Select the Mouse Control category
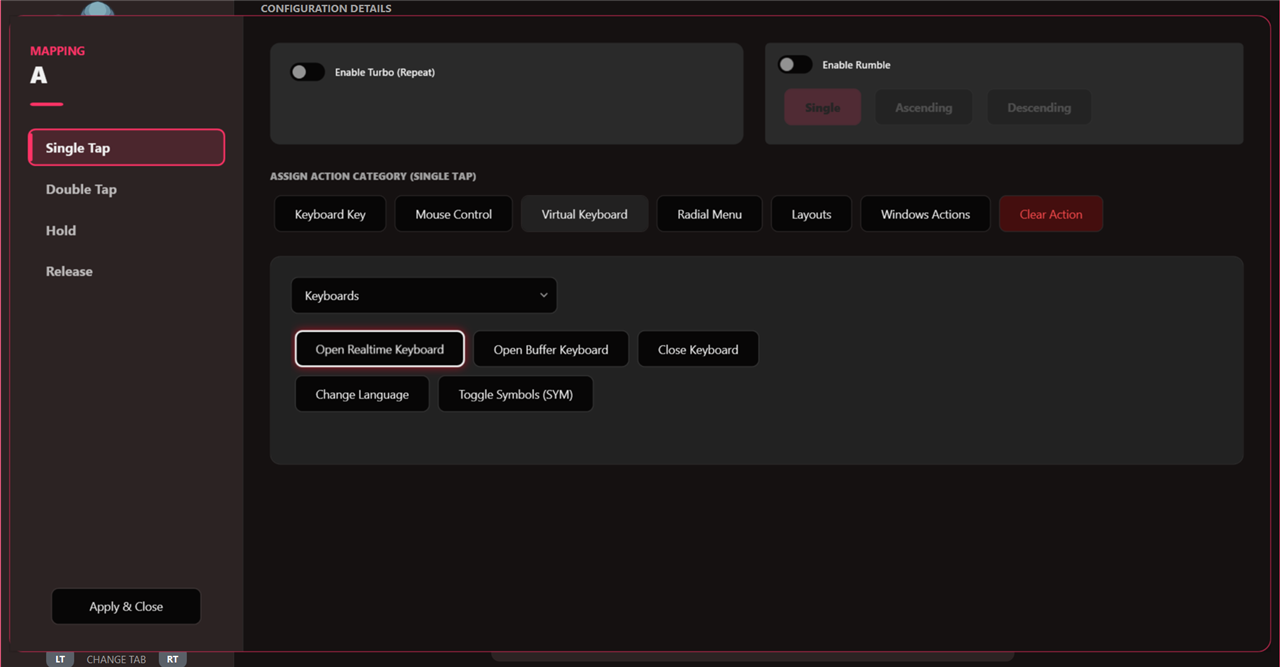The height and width of the screenshot is (667, 1280). coord(454,214)
